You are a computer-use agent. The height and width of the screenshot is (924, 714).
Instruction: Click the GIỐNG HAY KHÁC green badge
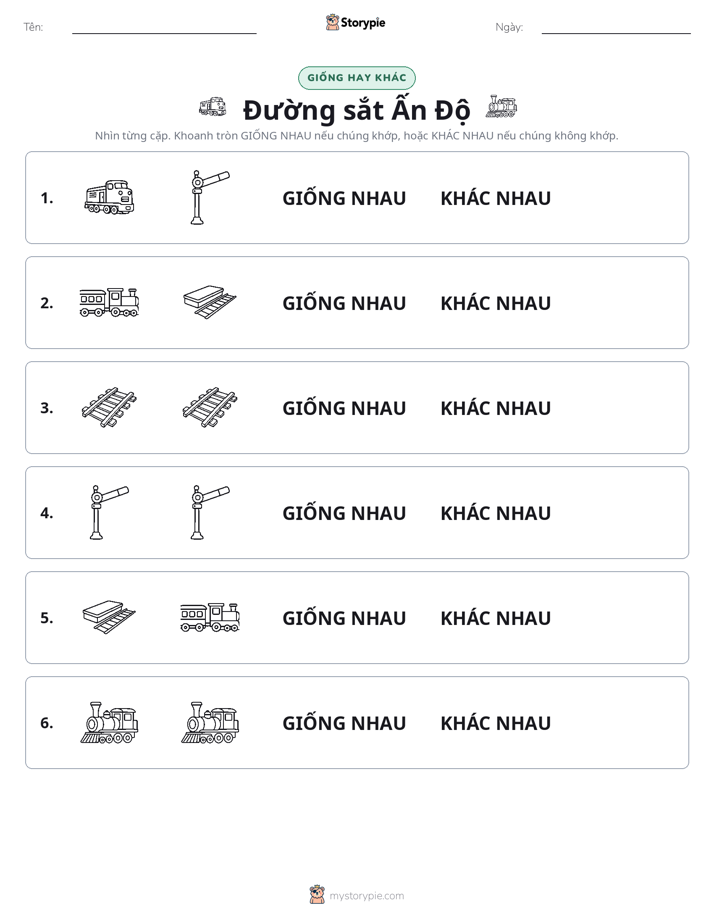point(356,78)
